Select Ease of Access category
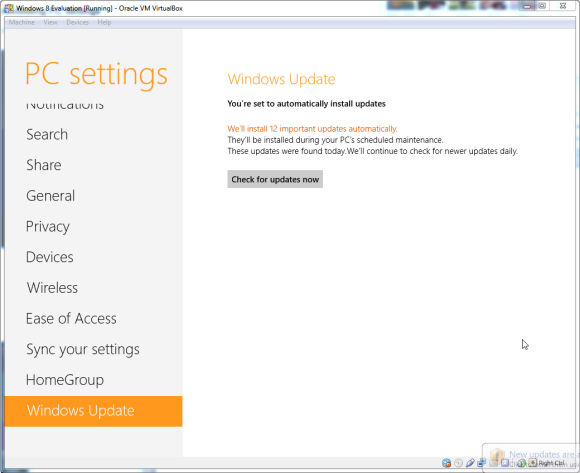The height and width of the screenshot is (473, 580). [71, 318]
